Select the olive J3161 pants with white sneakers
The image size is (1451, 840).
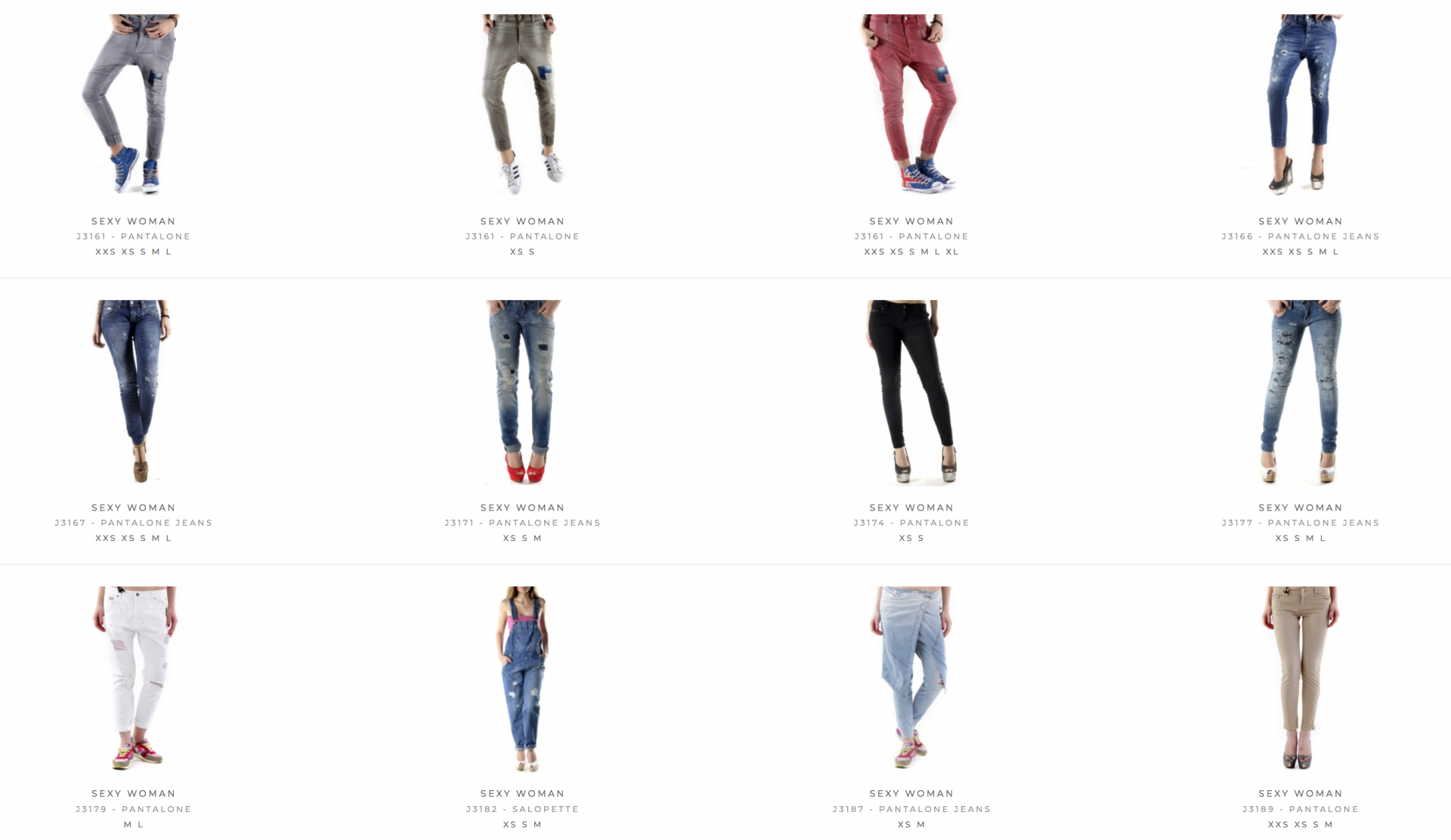[522, 106]
